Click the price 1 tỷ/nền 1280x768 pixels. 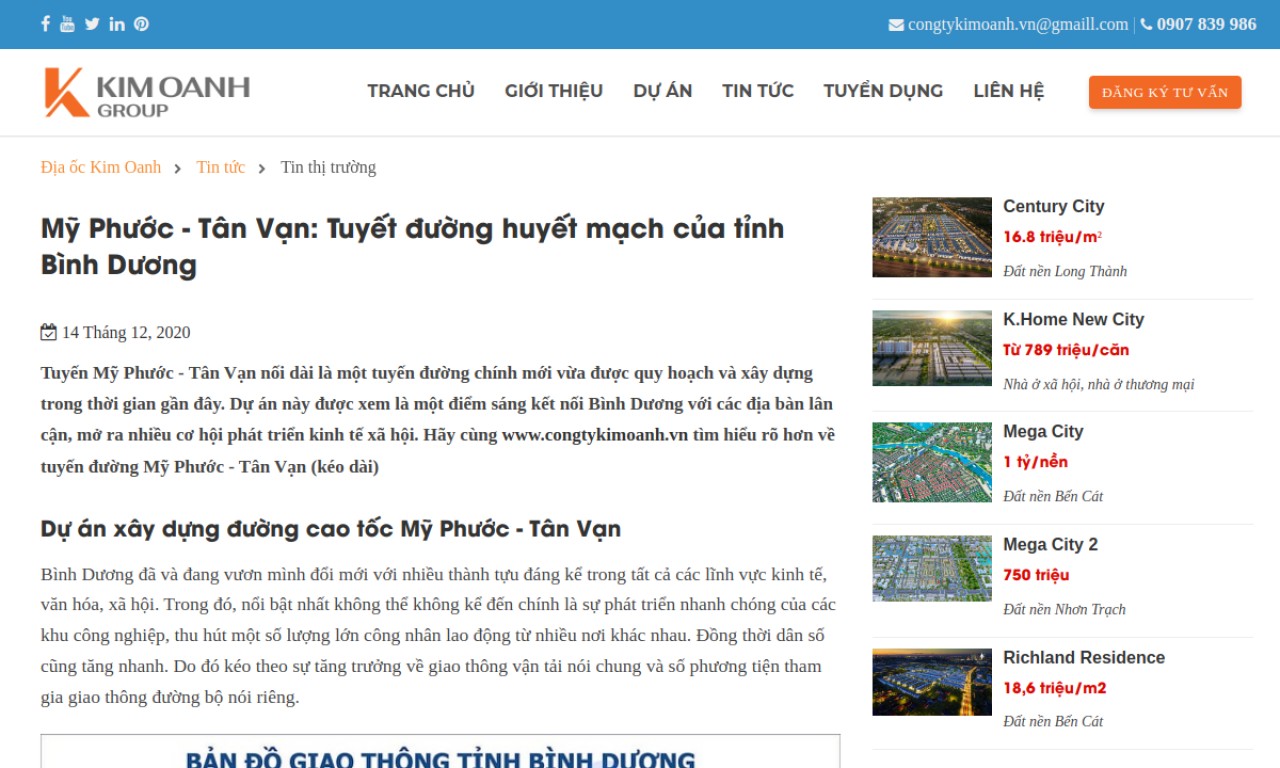(x=1036, y=462)
